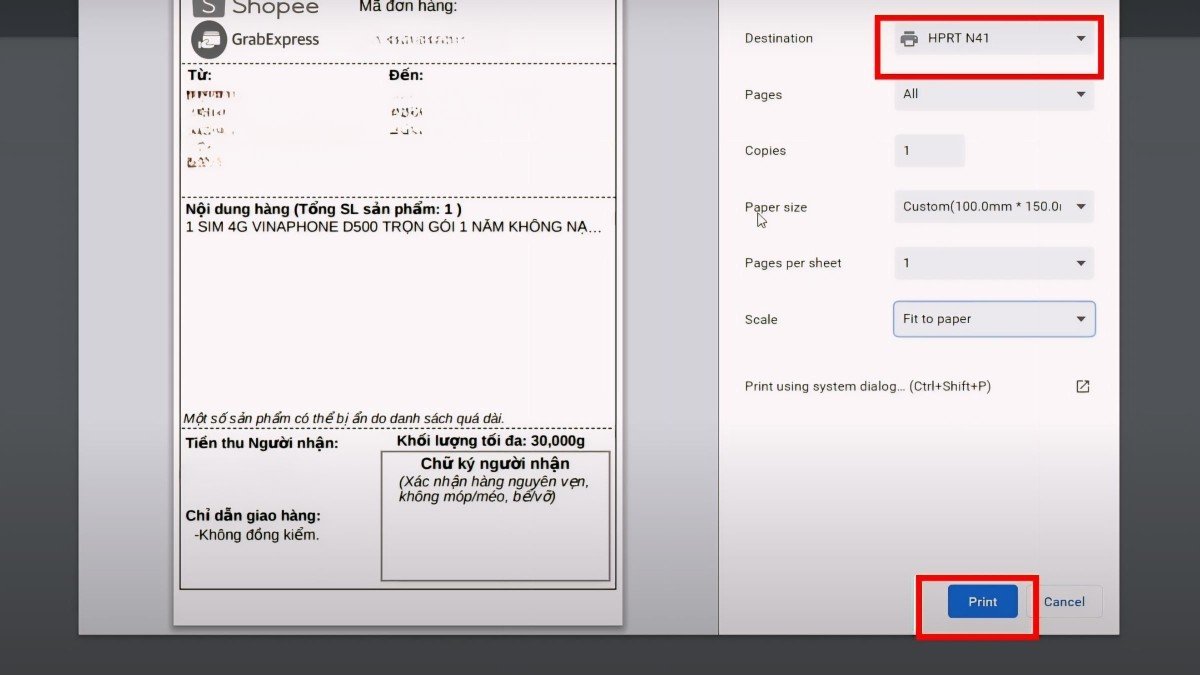The height and width of the screenshot is (675, 1200).
Task: Click the Cancel button
Action: (x=1064, y=601)
